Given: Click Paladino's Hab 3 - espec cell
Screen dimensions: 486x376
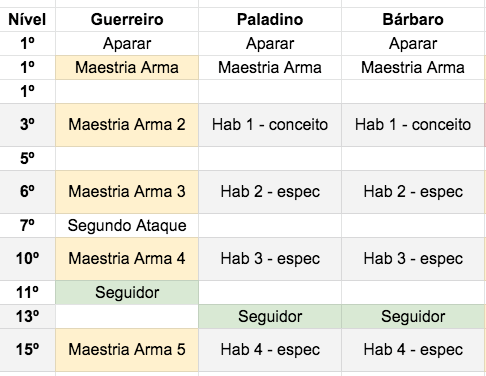Looking at the screenshot, I should pos(270,259).
